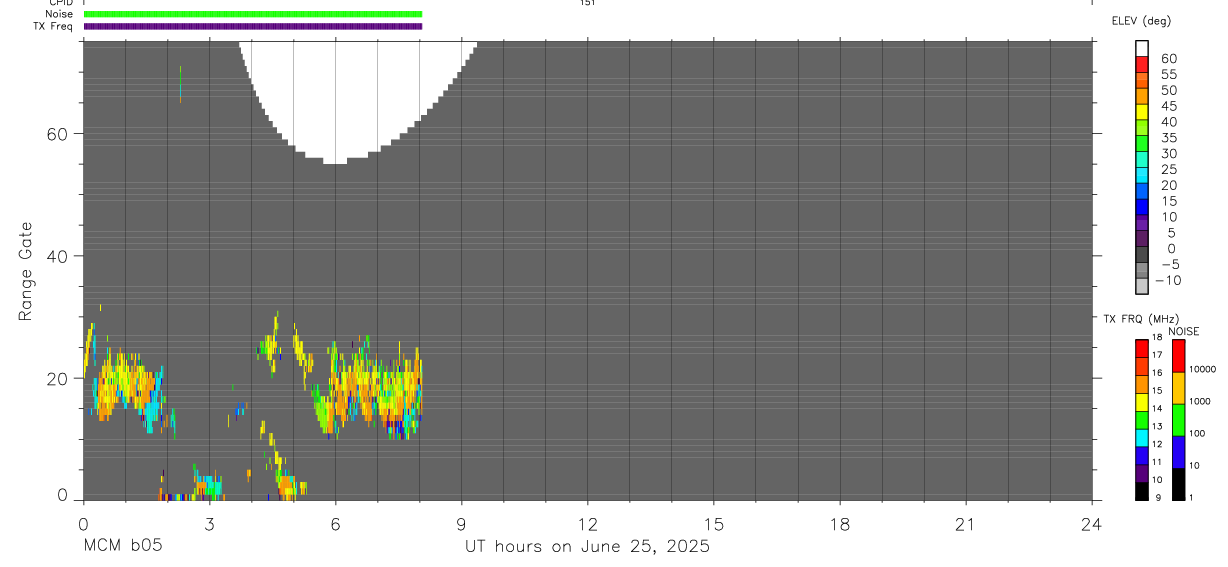This screenshot has width=1228, height=567.
Task: Click the red top swatch of NOISE colour bar
Action: 1178,356
